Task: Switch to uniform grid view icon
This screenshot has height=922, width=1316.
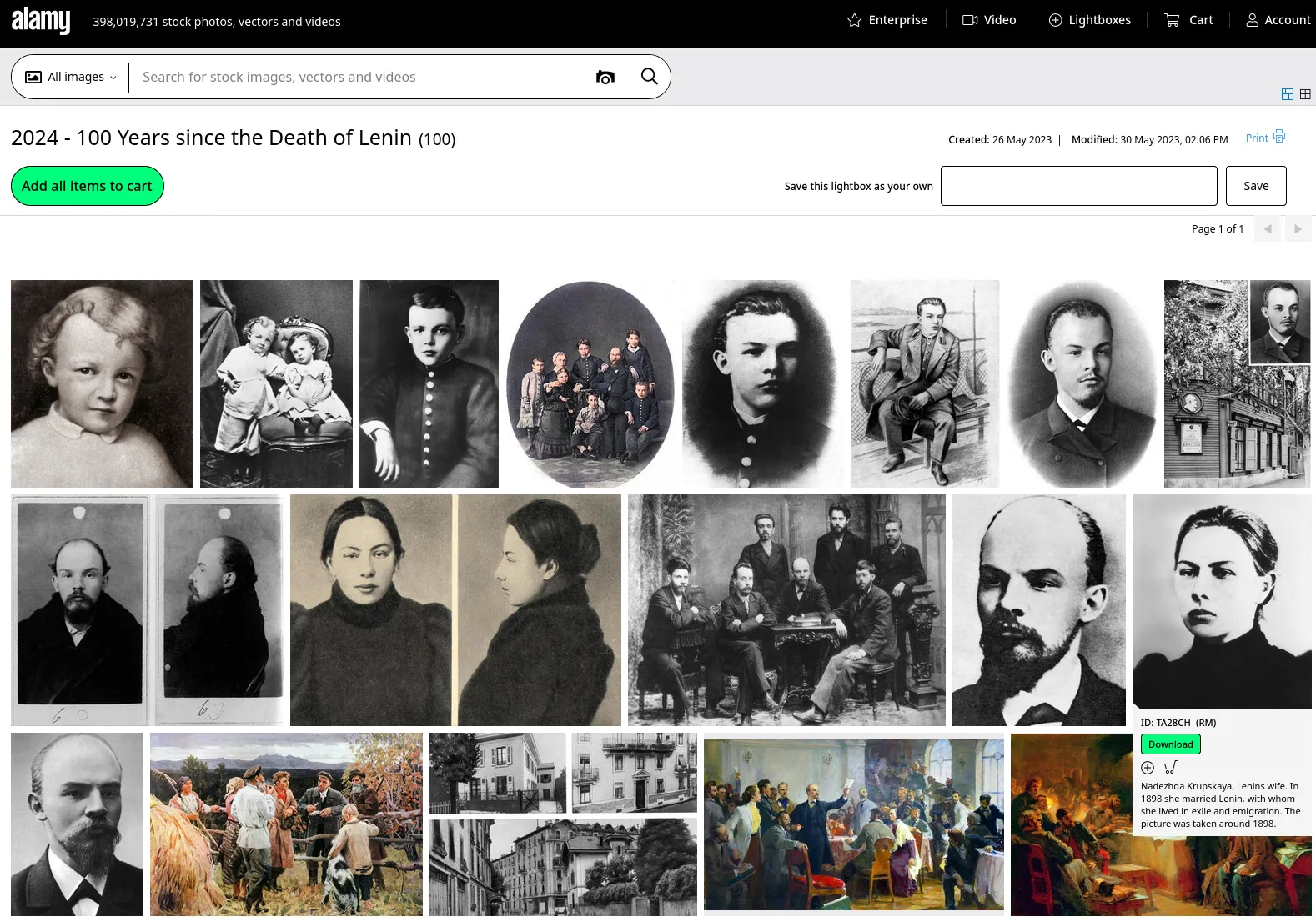Action: coord(1305,94)
